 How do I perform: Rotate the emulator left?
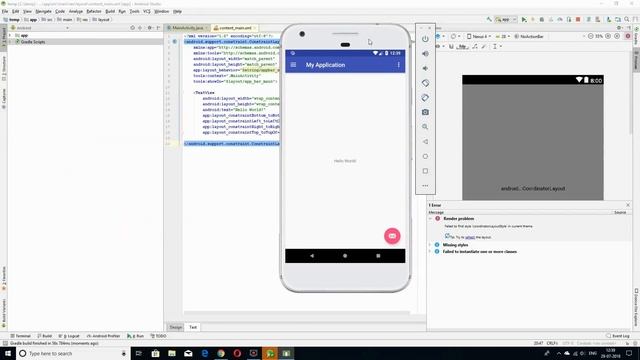point(425,83)
